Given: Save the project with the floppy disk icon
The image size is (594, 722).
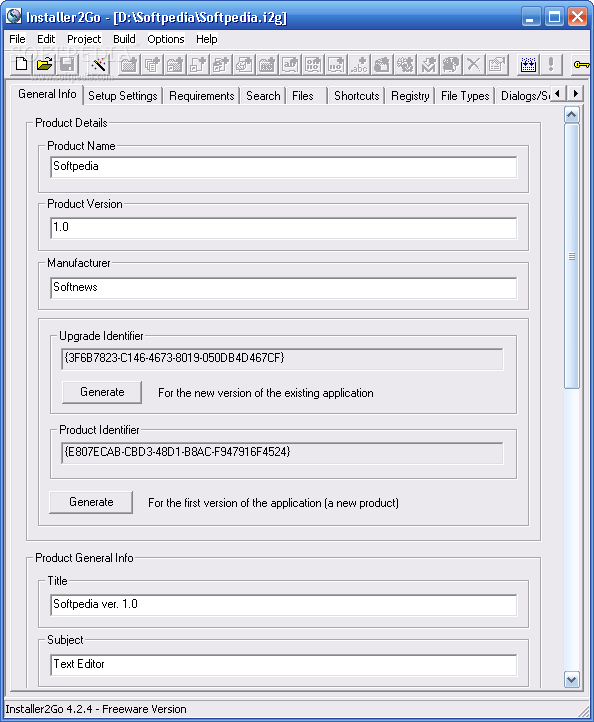Looking at the screenshot, I should (67, 64).
